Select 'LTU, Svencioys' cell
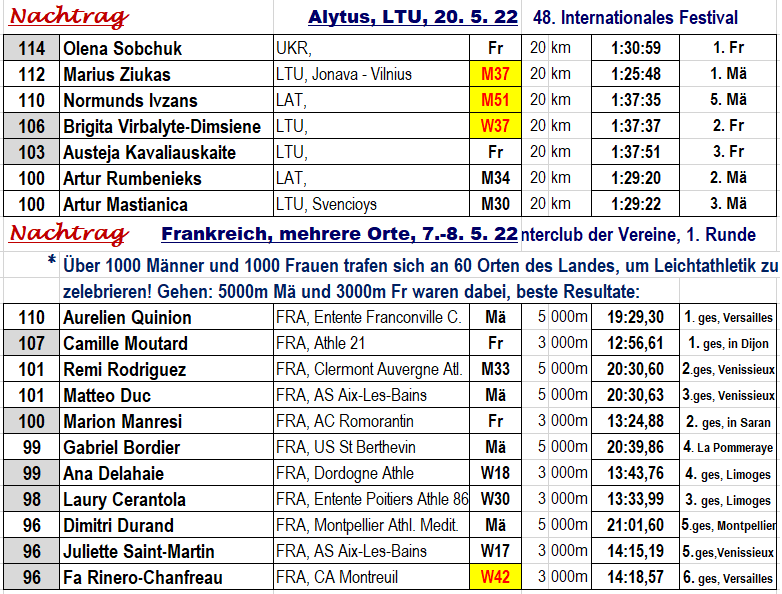The image size is (782, 594). 371,204
